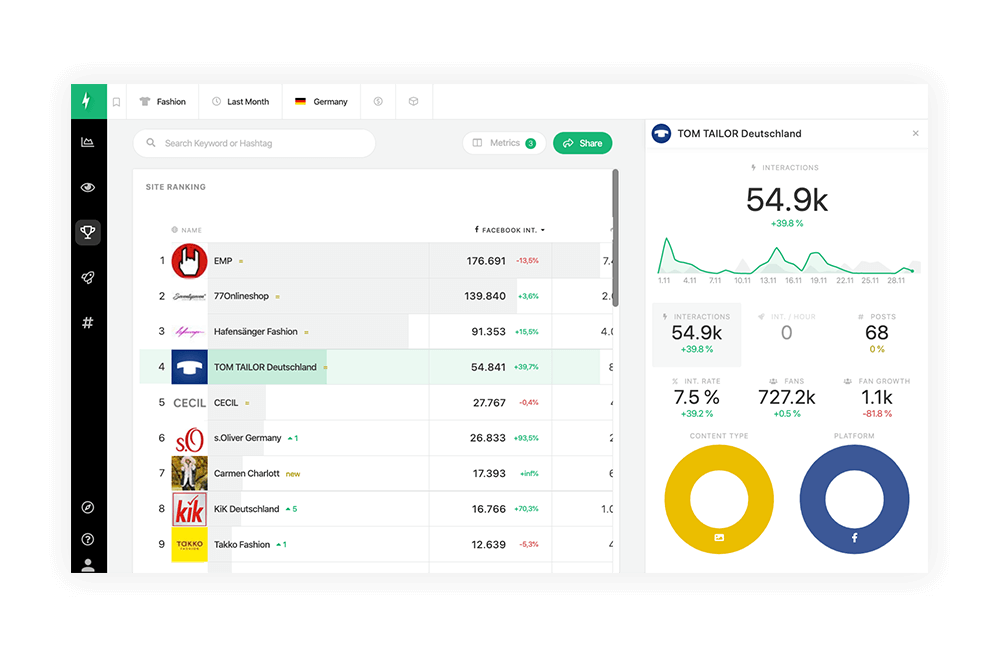Click the compass discover icon
1000x657 pixels.
pyautogui.click(x=88, y=508)
